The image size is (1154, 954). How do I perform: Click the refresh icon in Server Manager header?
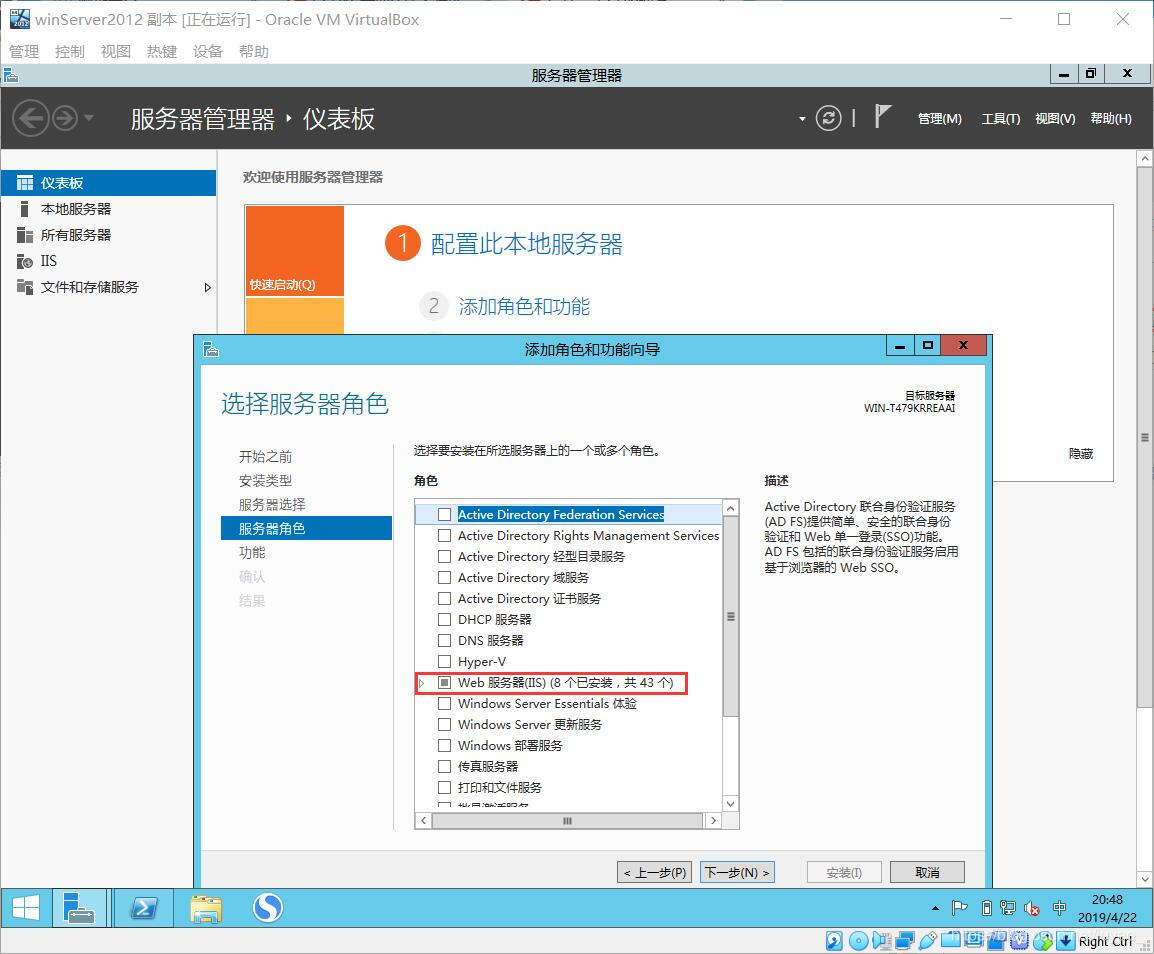coord(828,118)
